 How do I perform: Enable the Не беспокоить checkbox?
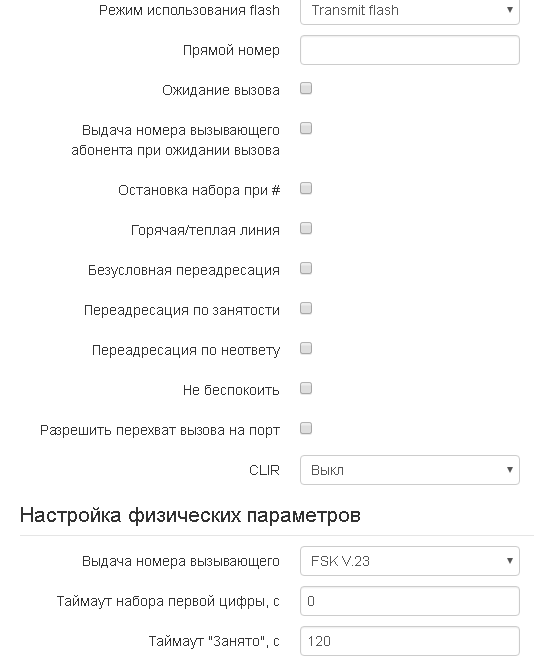(306, 388)
